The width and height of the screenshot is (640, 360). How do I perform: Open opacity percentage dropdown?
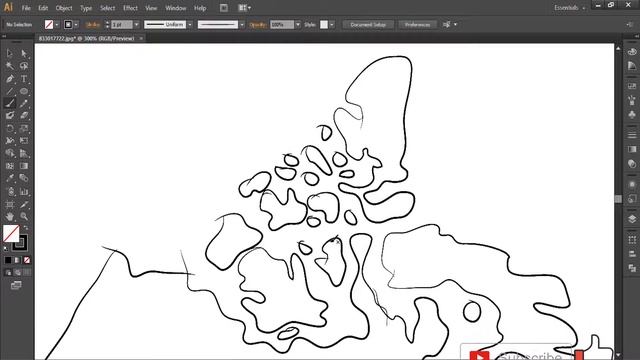298,25
